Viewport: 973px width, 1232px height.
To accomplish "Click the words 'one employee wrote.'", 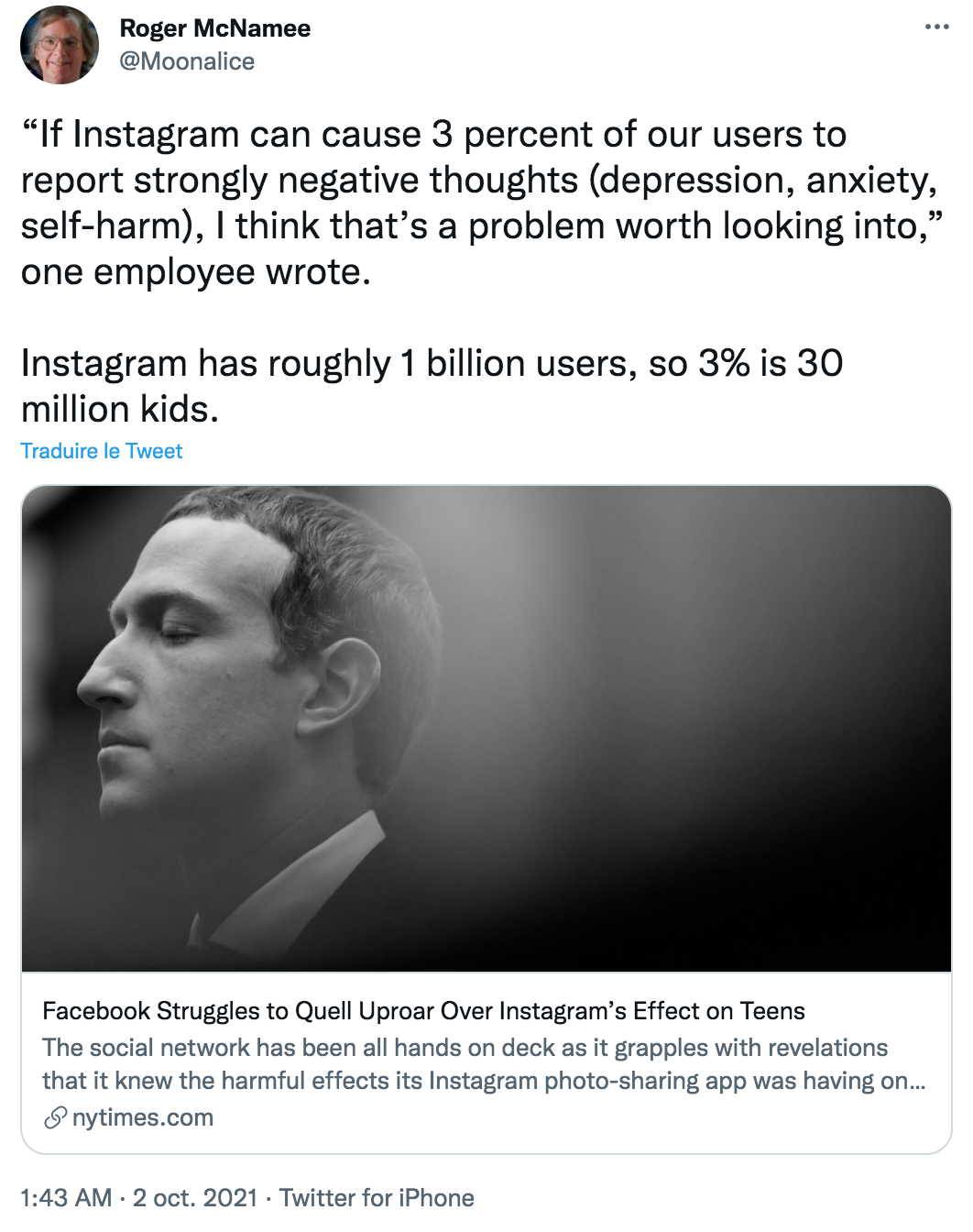I will [196, 272].
